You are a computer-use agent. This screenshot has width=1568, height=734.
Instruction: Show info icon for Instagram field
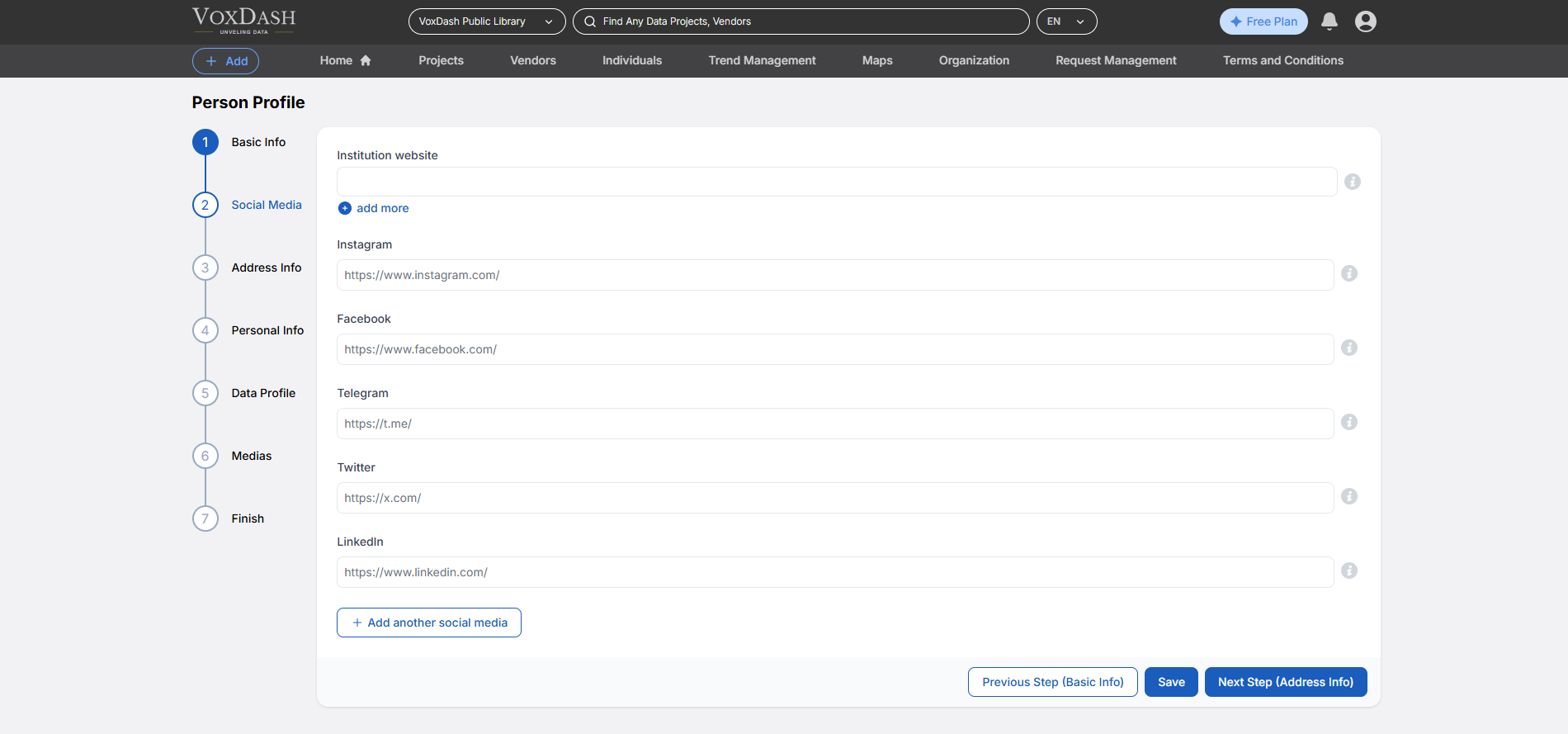pyautogui.click(x=1349, y=273)
